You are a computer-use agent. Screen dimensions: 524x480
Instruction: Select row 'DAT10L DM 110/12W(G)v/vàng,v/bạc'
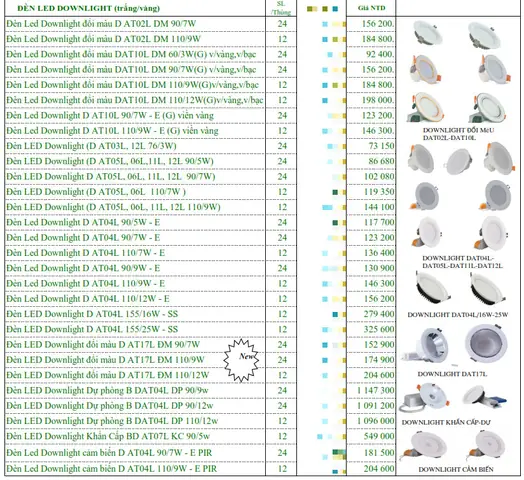tap(135, 100)
